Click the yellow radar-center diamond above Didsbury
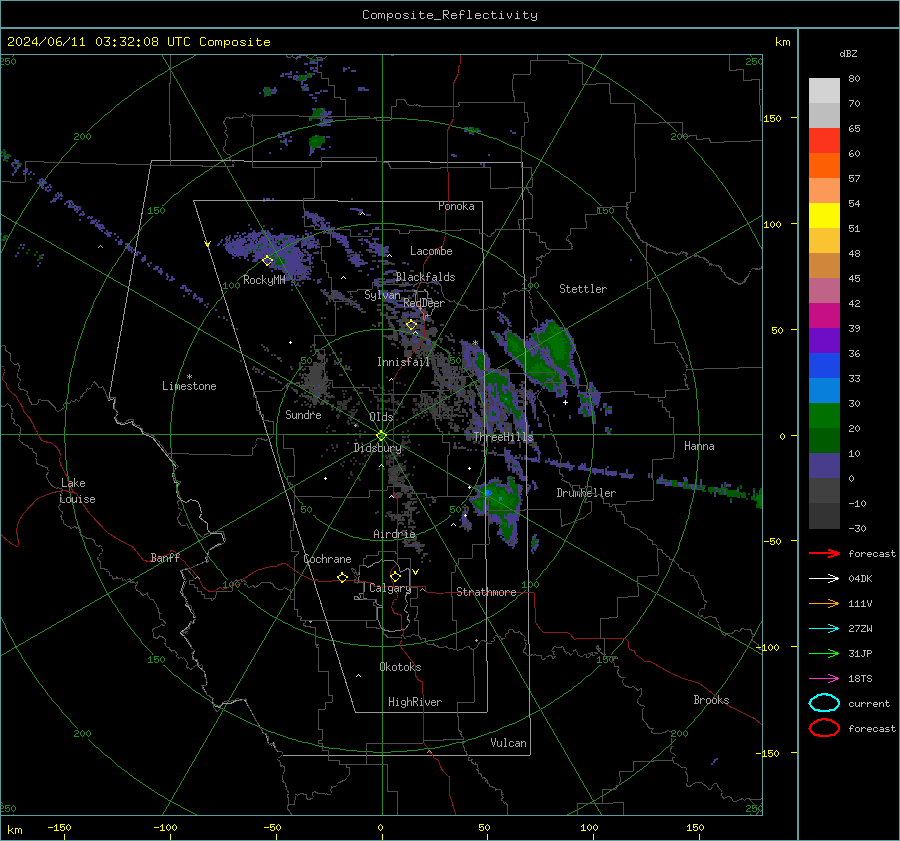 pyautogui.click(x=381, y=436)
